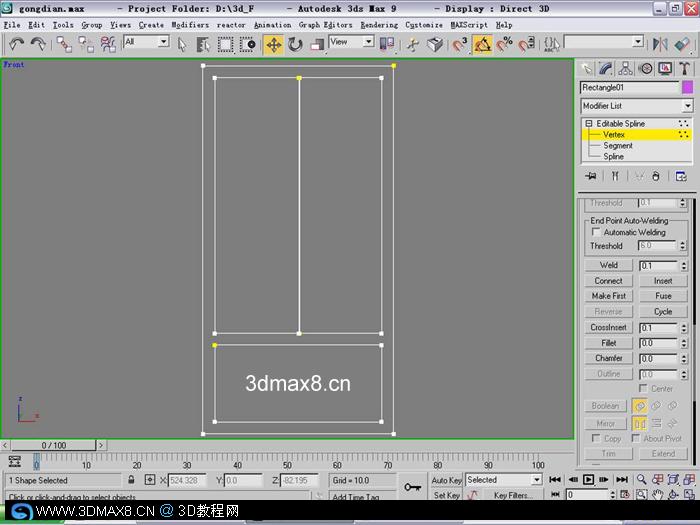This screenshot has width=700, height=525.
Task: Tick the Copy checkbox below Mirror
Action: pyautogui.click(x=596, y=438)
